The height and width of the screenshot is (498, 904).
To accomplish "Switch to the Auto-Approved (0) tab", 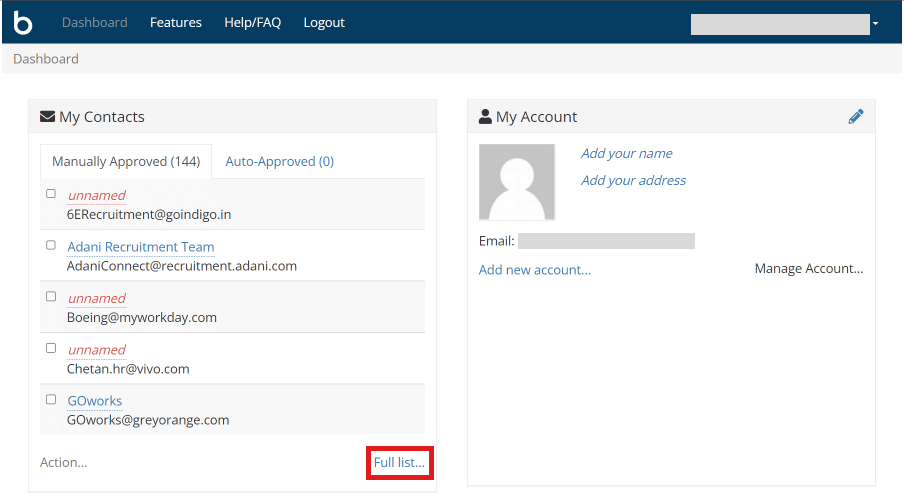I will [x=279, y=161].
